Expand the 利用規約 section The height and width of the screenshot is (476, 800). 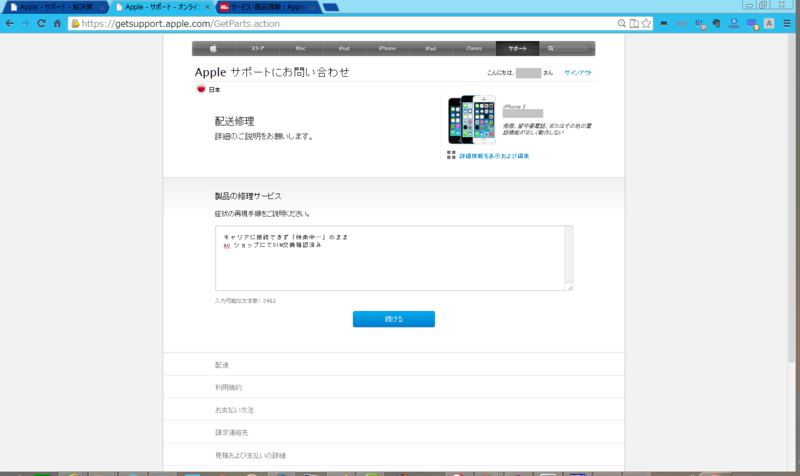coord(394,387)
